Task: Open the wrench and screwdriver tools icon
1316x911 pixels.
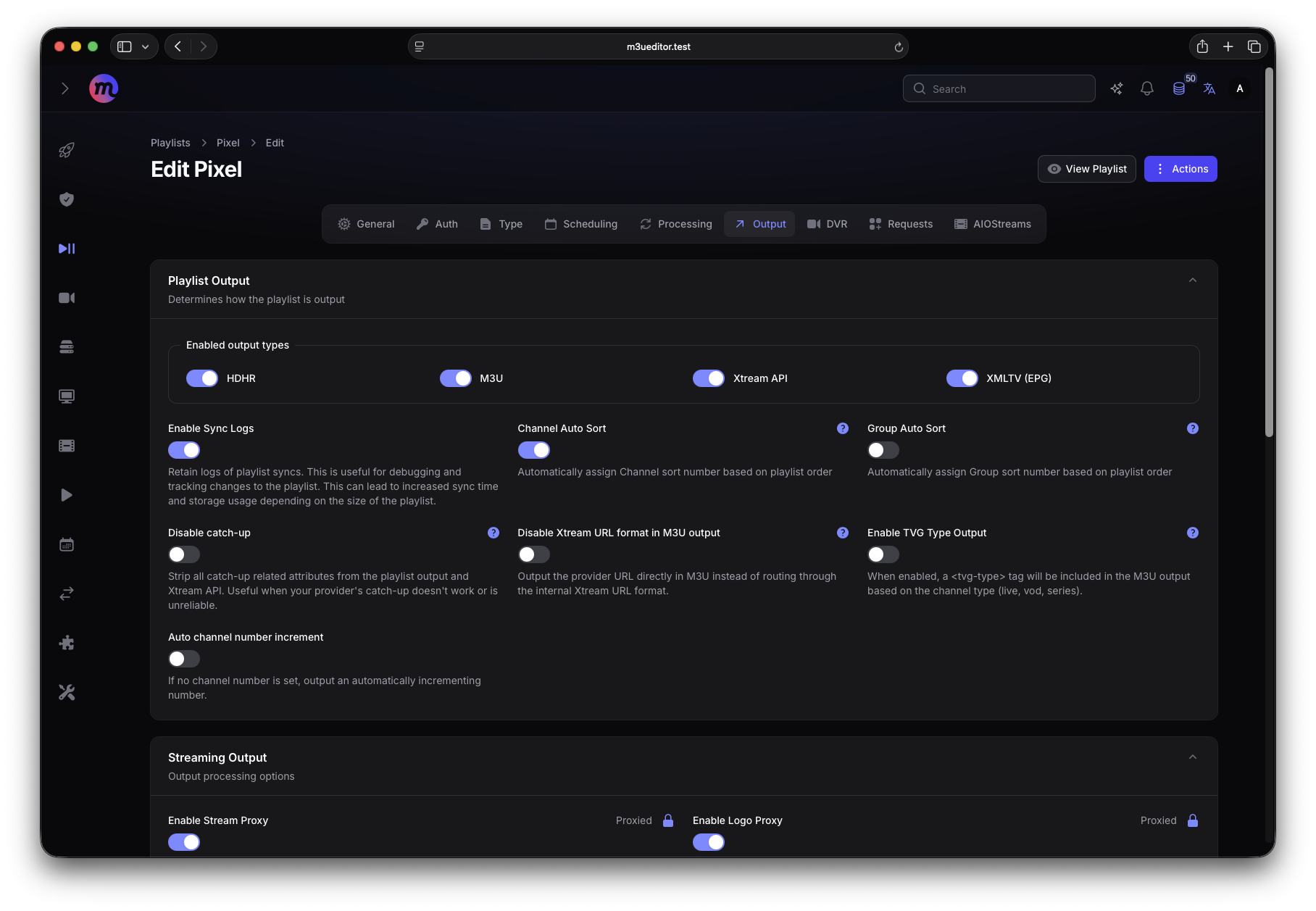Action: (x=67, y=692)
